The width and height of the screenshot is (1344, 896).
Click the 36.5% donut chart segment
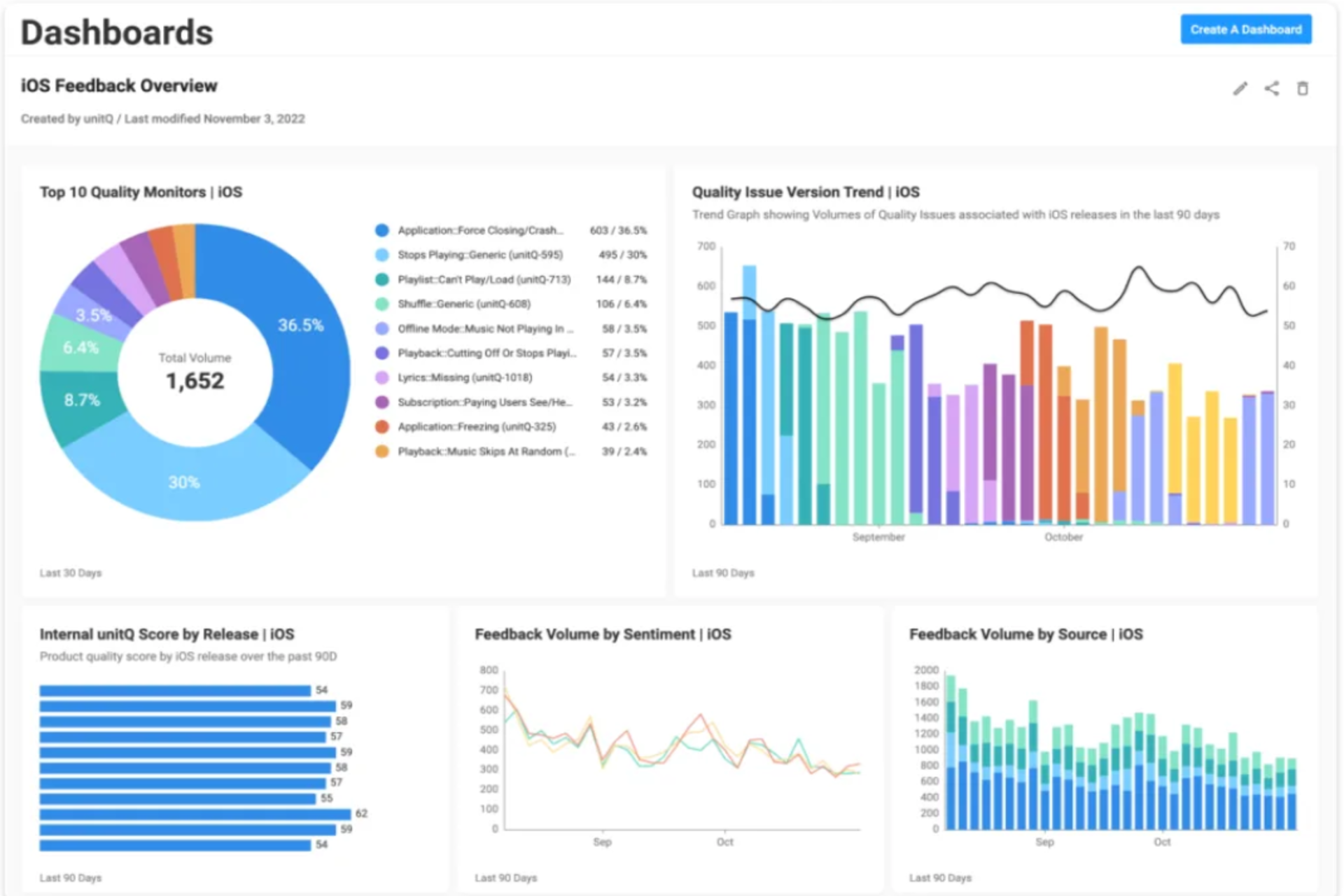pyautogui.click(x=301, y=325)
